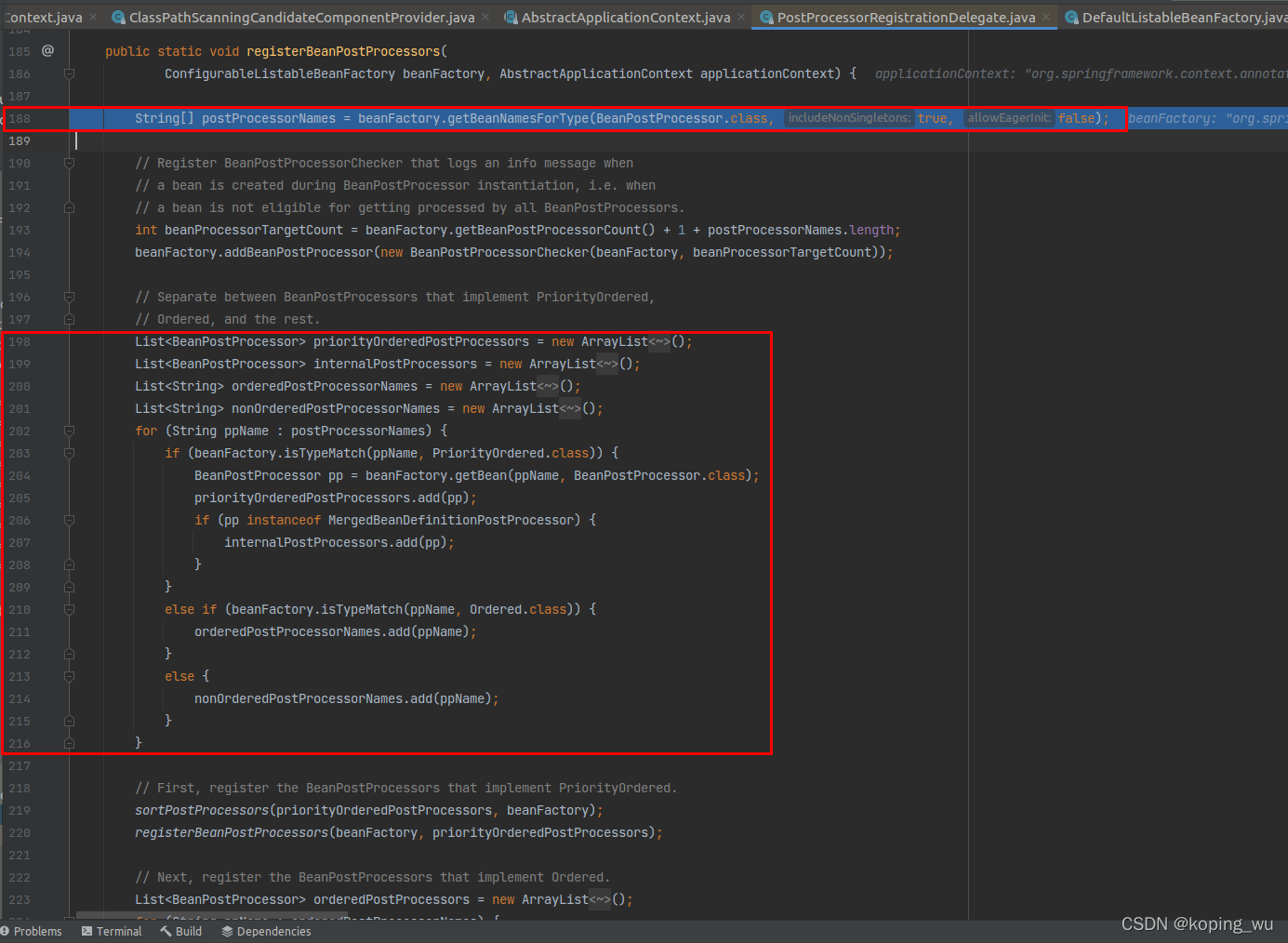
Task: Collapse the comment fold marker on line 190
Action: [x=69, y=163]
